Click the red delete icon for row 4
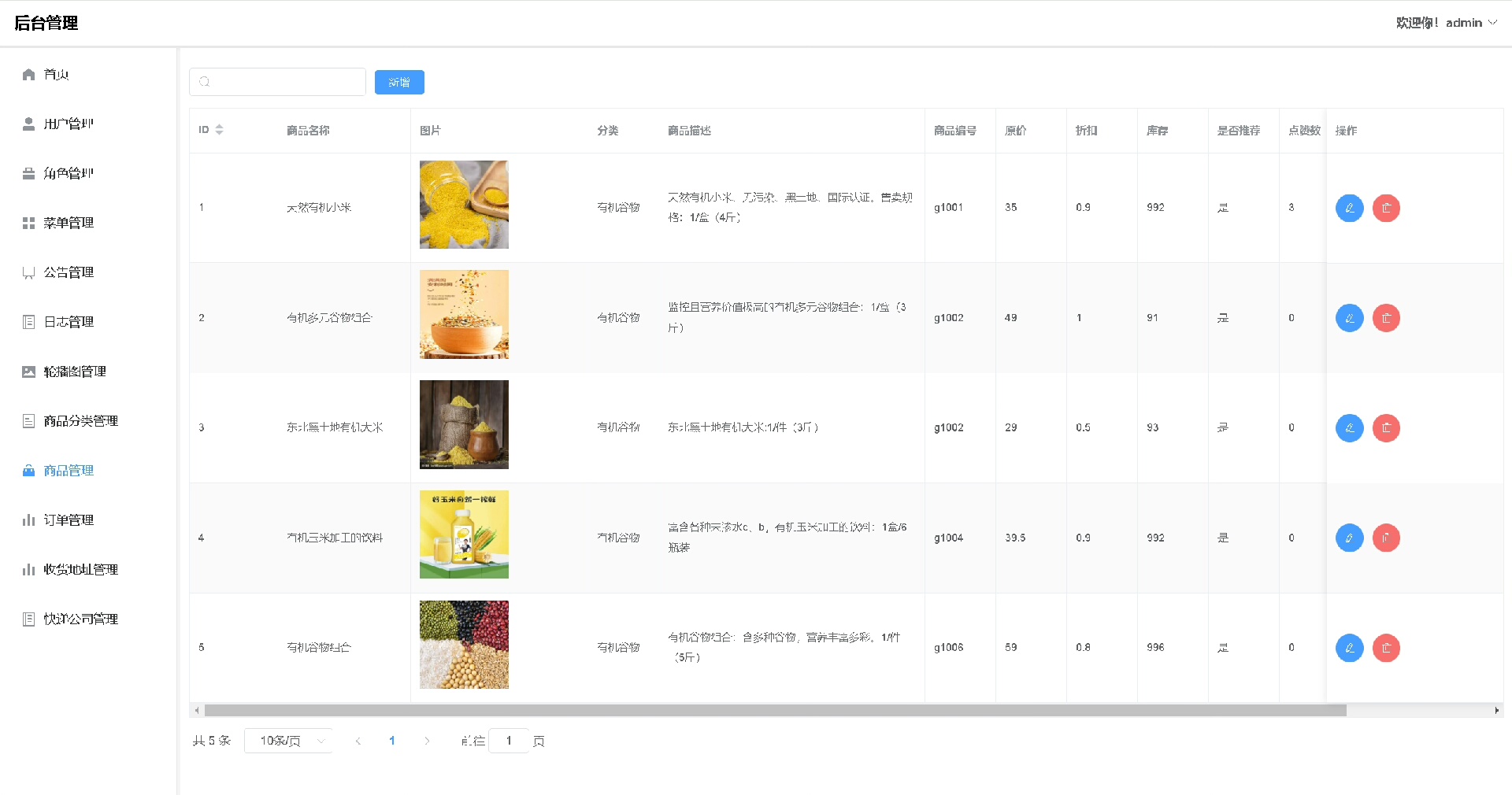This screenshot has width=1512, height=795. click(1386, 538)
